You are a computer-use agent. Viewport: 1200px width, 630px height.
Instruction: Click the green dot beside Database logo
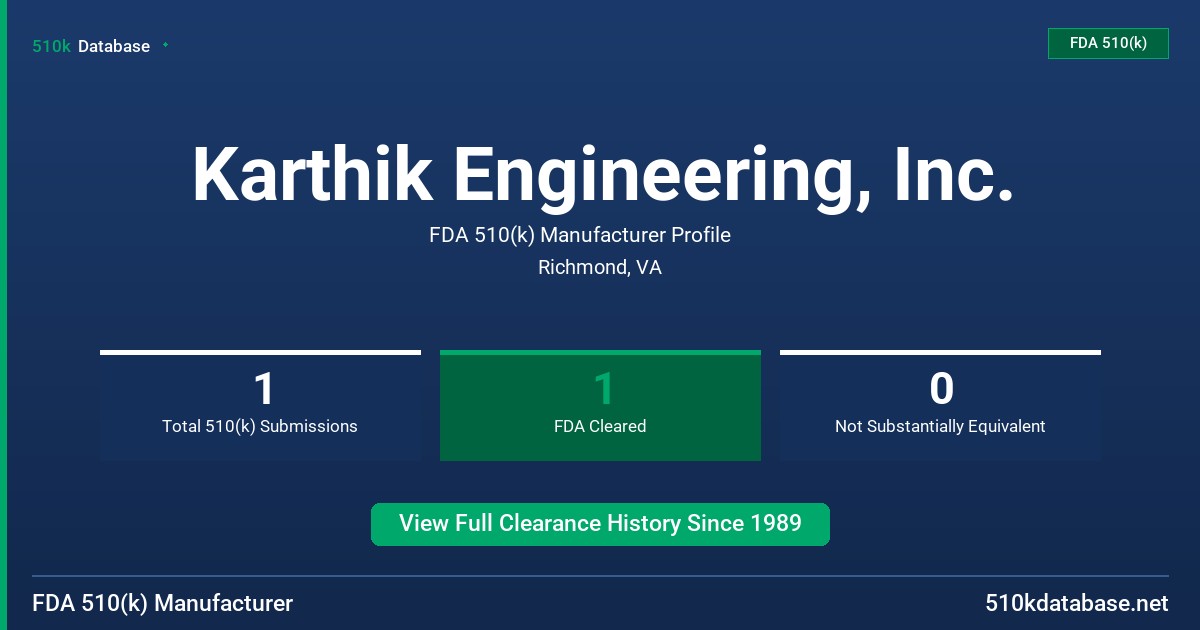click(x=165, y=45)
